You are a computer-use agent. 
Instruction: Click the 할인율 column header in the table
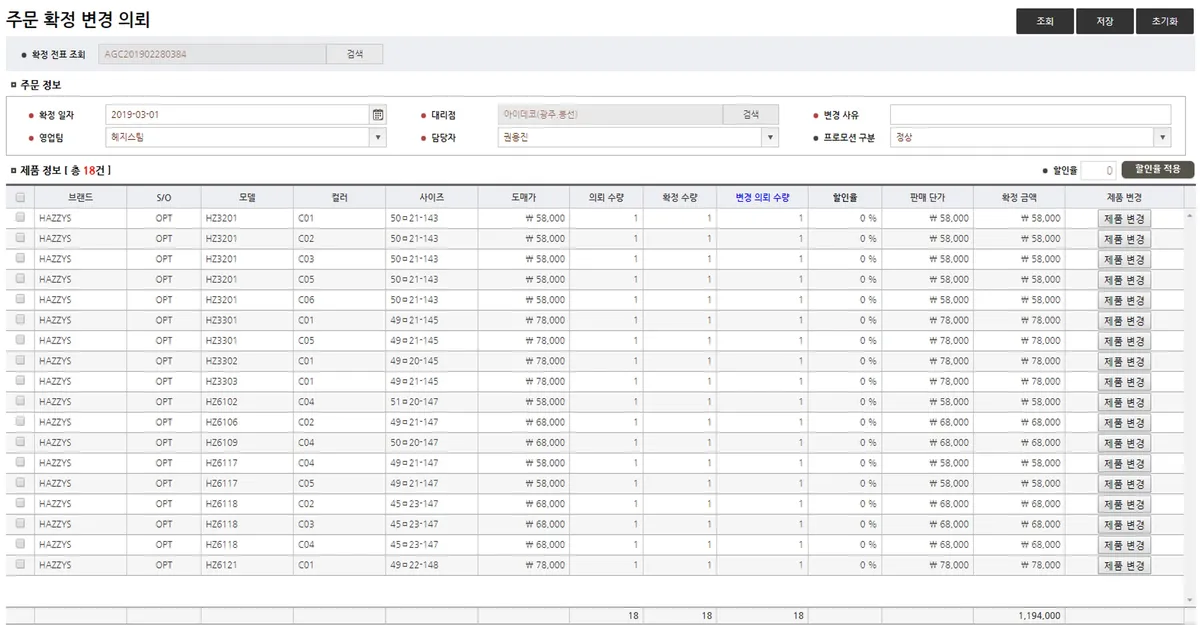pos(844,198)
